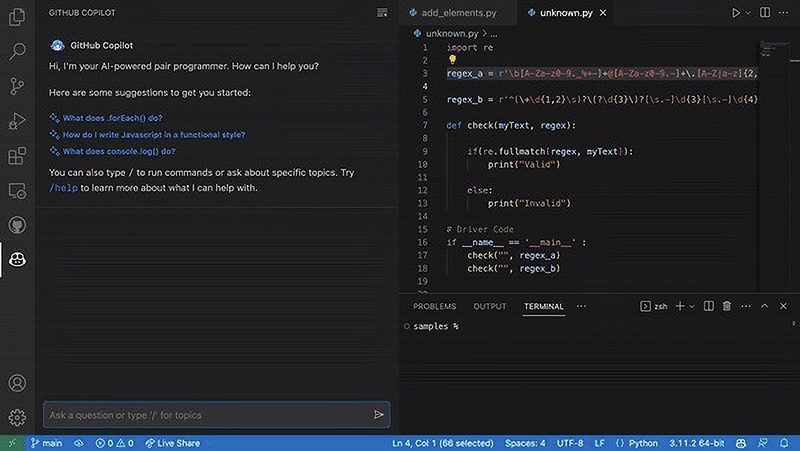
Task: Click line number 9 in editor gutter
Action: click(424, 152)
